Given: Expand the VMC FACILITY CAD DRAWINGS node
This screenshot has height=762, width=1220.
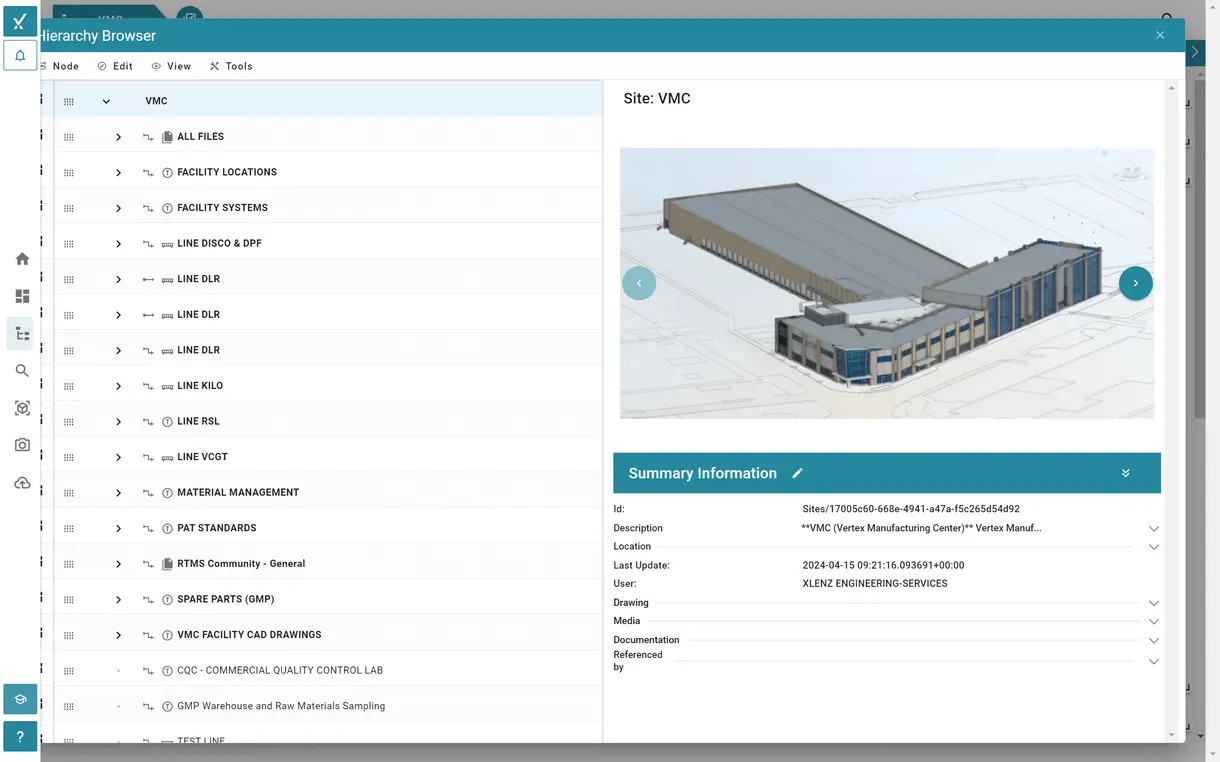Looking at the screenshot, I should (118, 635).
